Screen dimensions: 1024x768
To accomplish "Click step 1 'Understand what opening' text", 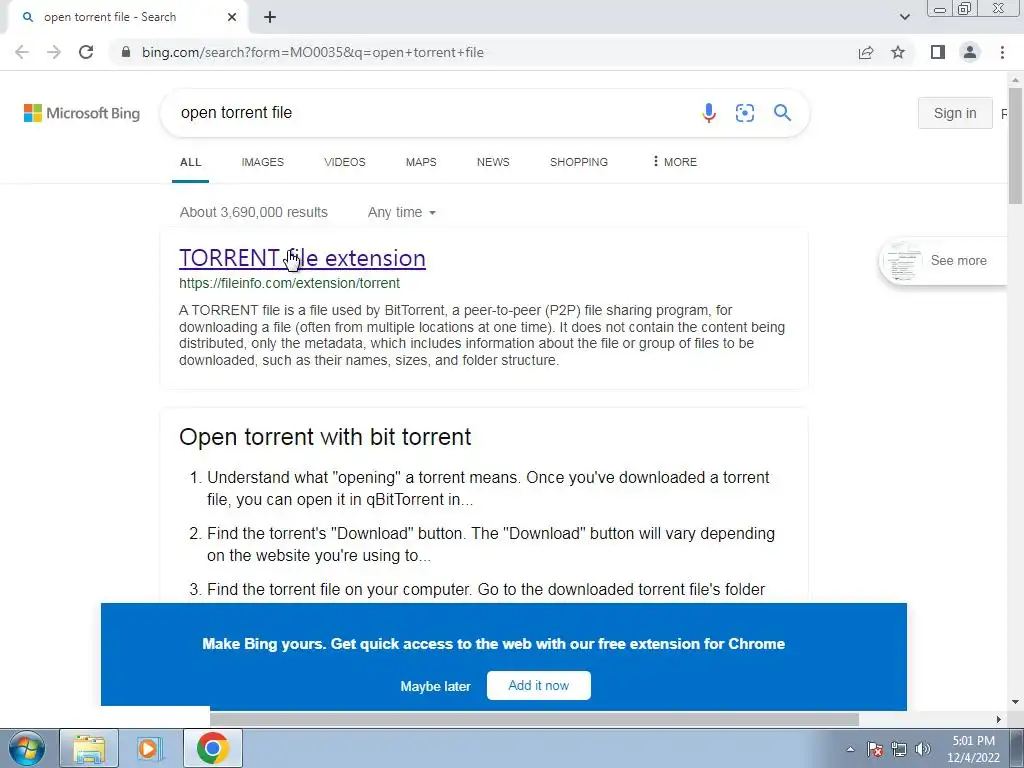I will click(488, 488).
